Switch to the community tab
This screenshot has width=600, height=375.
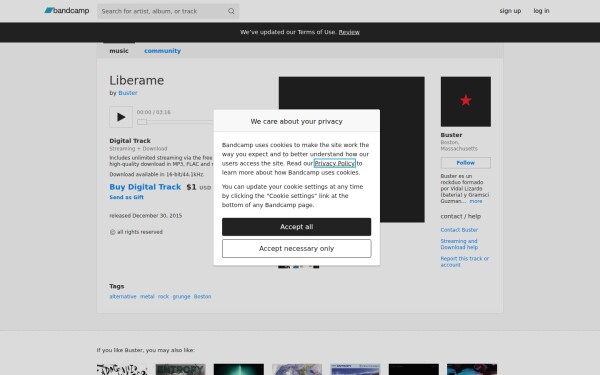coord(162,51)
